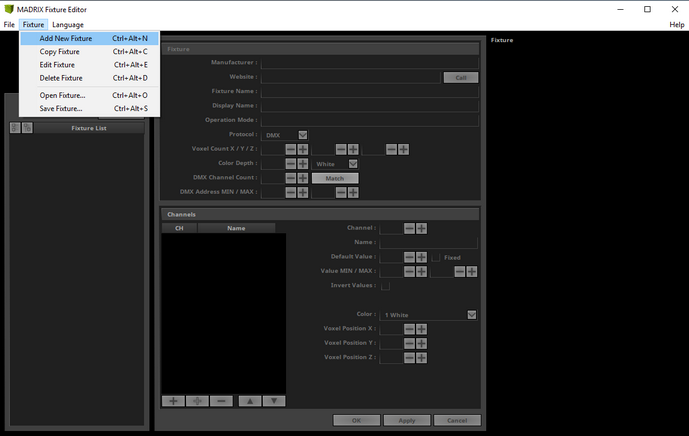Increase Voxel Count Y value
This screenshot has height=436, width=689.
point(353,149)
